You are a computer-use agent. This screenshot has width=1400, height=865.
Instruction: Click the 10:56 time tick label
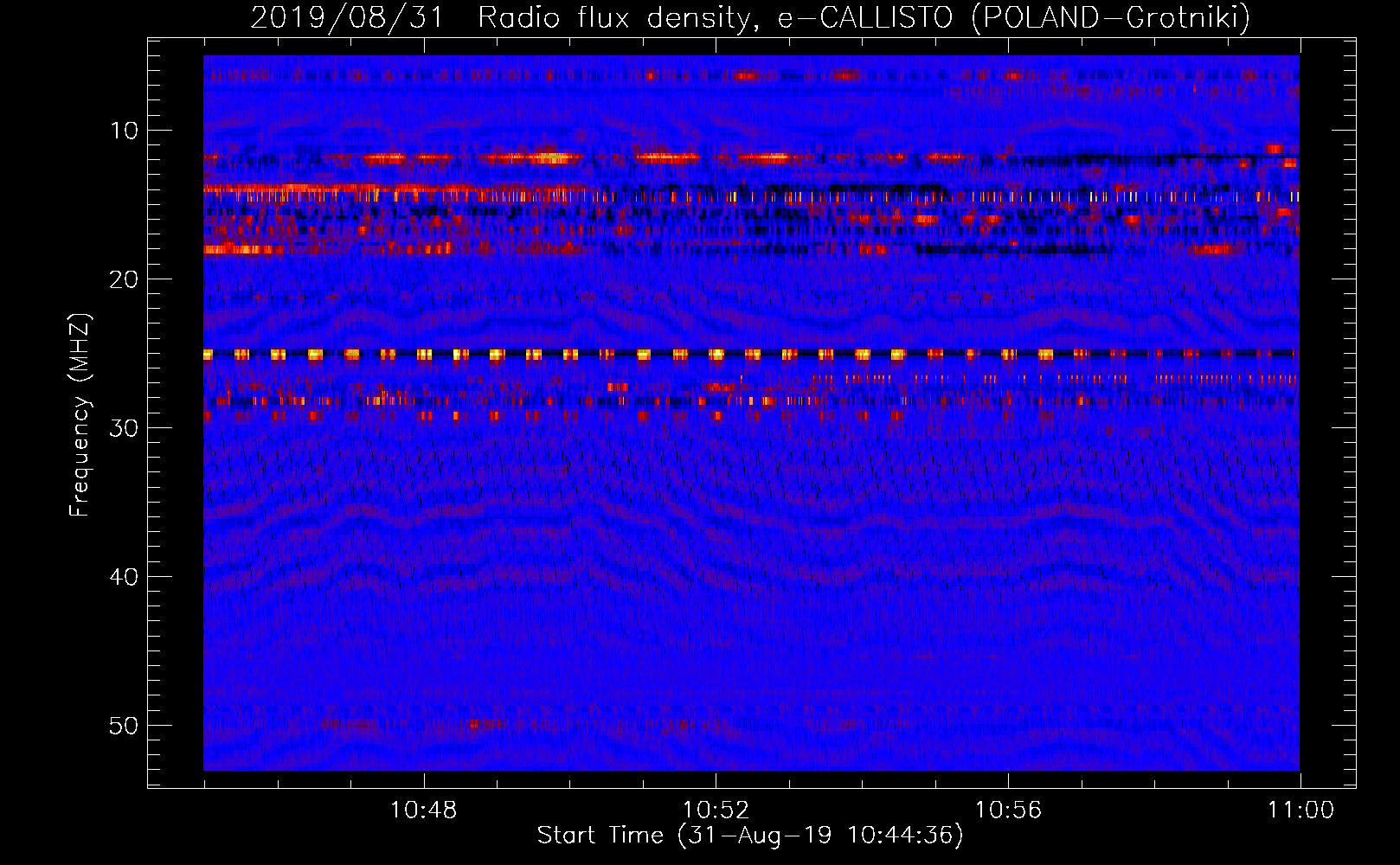1008,811
